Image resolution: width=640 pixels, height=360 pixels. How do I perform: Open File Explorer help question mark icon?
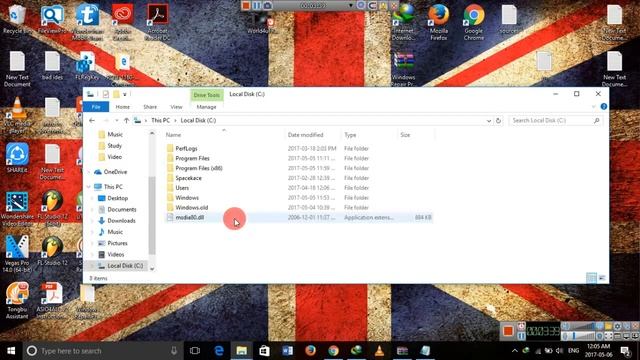point(604,107)
